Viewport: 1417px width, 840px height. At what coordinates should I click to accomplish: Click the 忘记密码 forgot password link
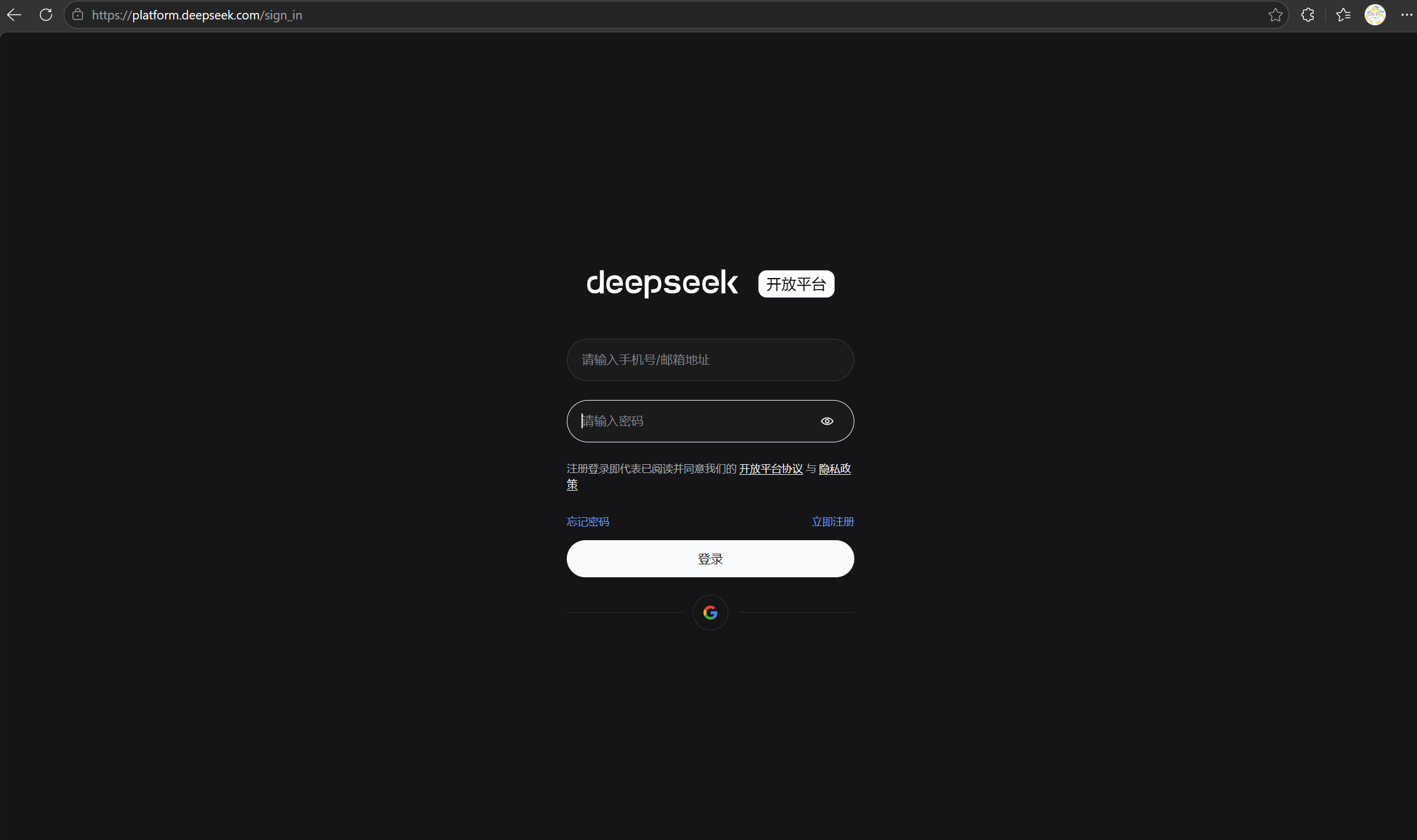click(x=587, y=522)
